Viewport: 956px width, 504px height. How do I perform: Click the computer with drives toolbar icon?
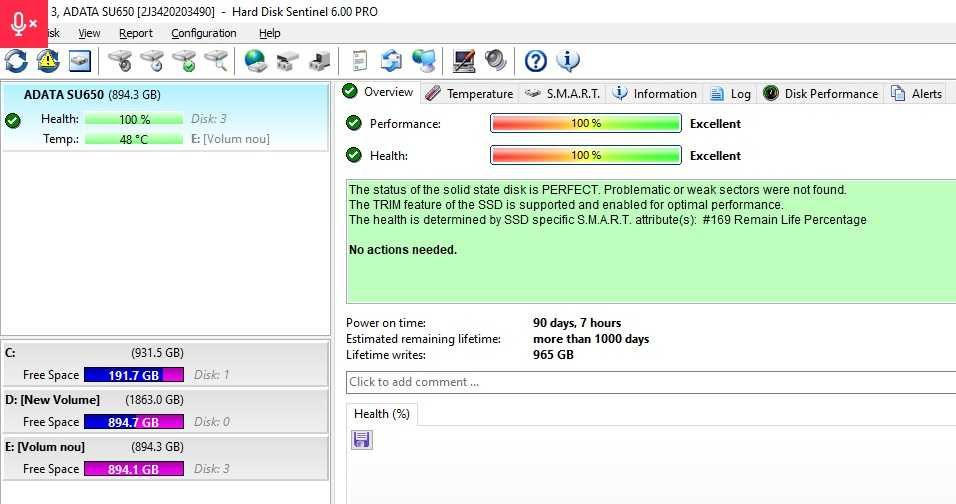tap(319, 61)
